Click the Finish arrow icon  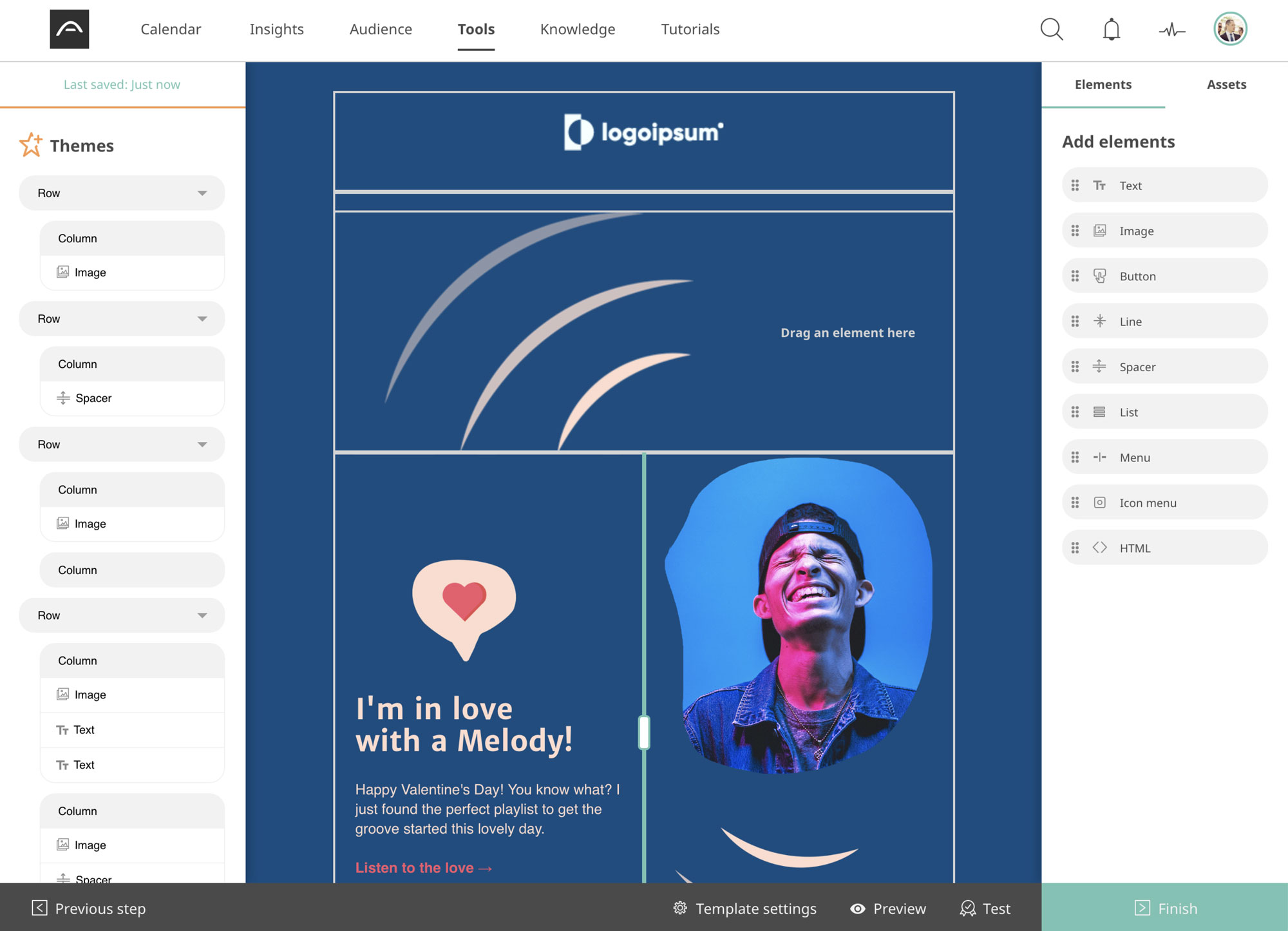[1142, 908]
